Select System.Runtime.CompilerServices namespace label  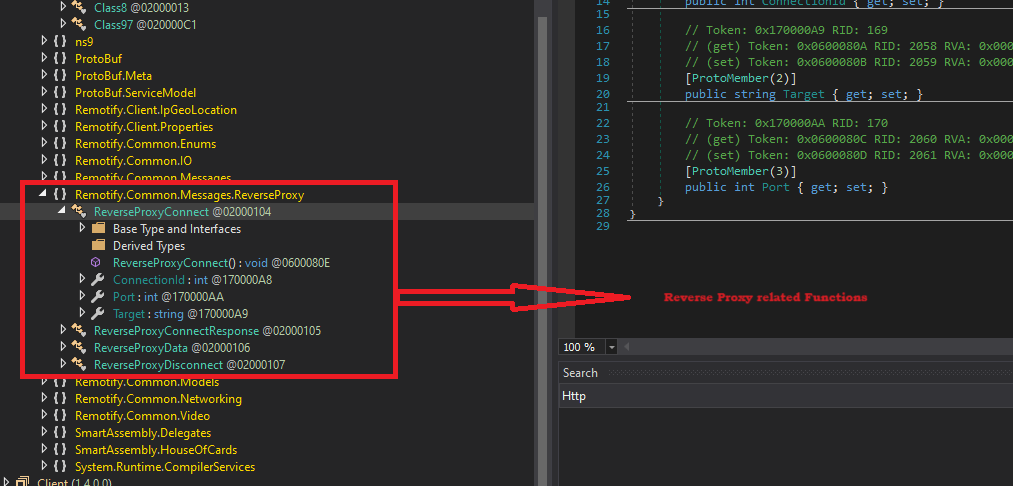(x=165, y=467)
